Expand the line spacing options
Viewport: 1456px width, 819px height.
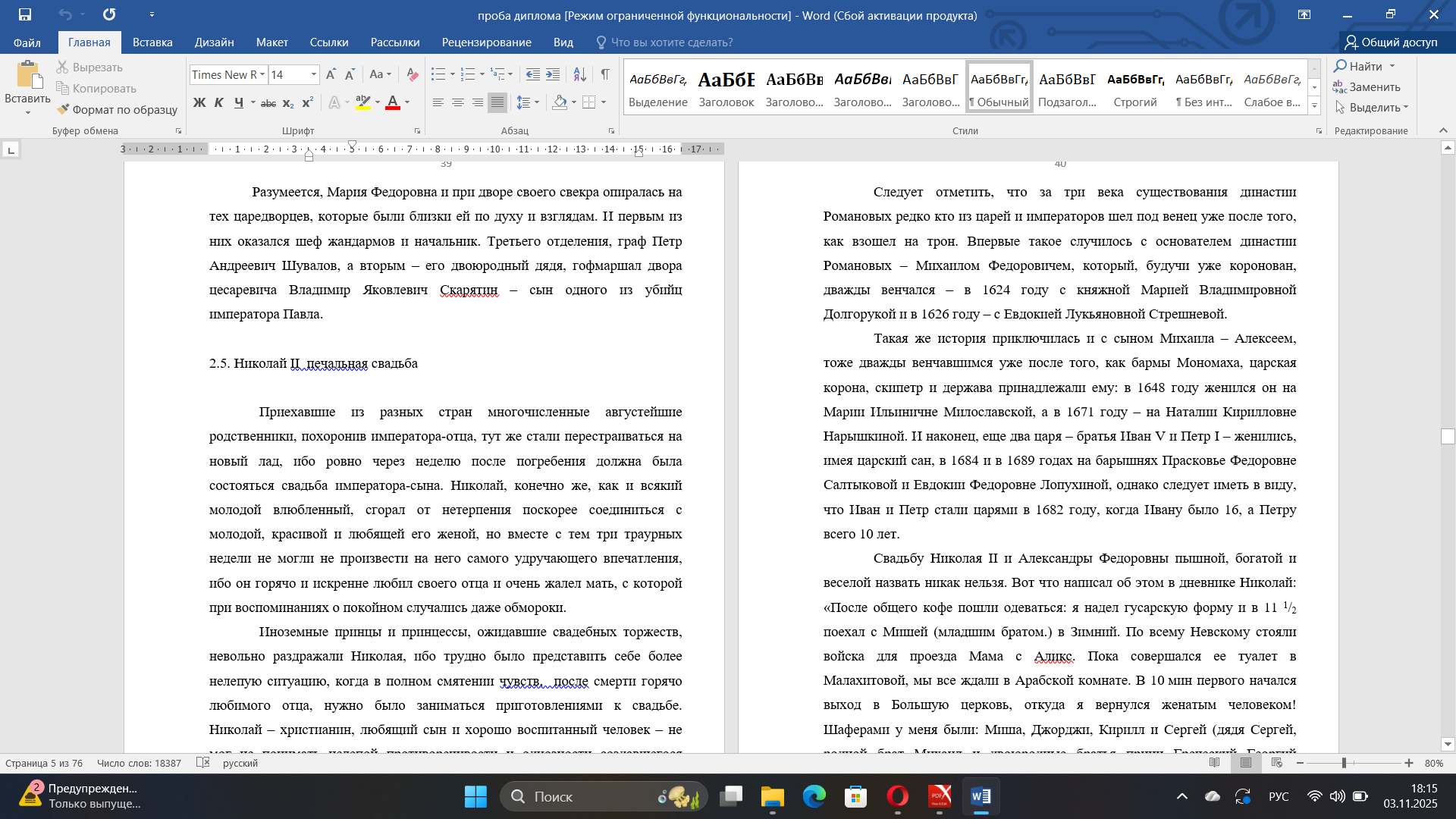(x=537, y=102)
